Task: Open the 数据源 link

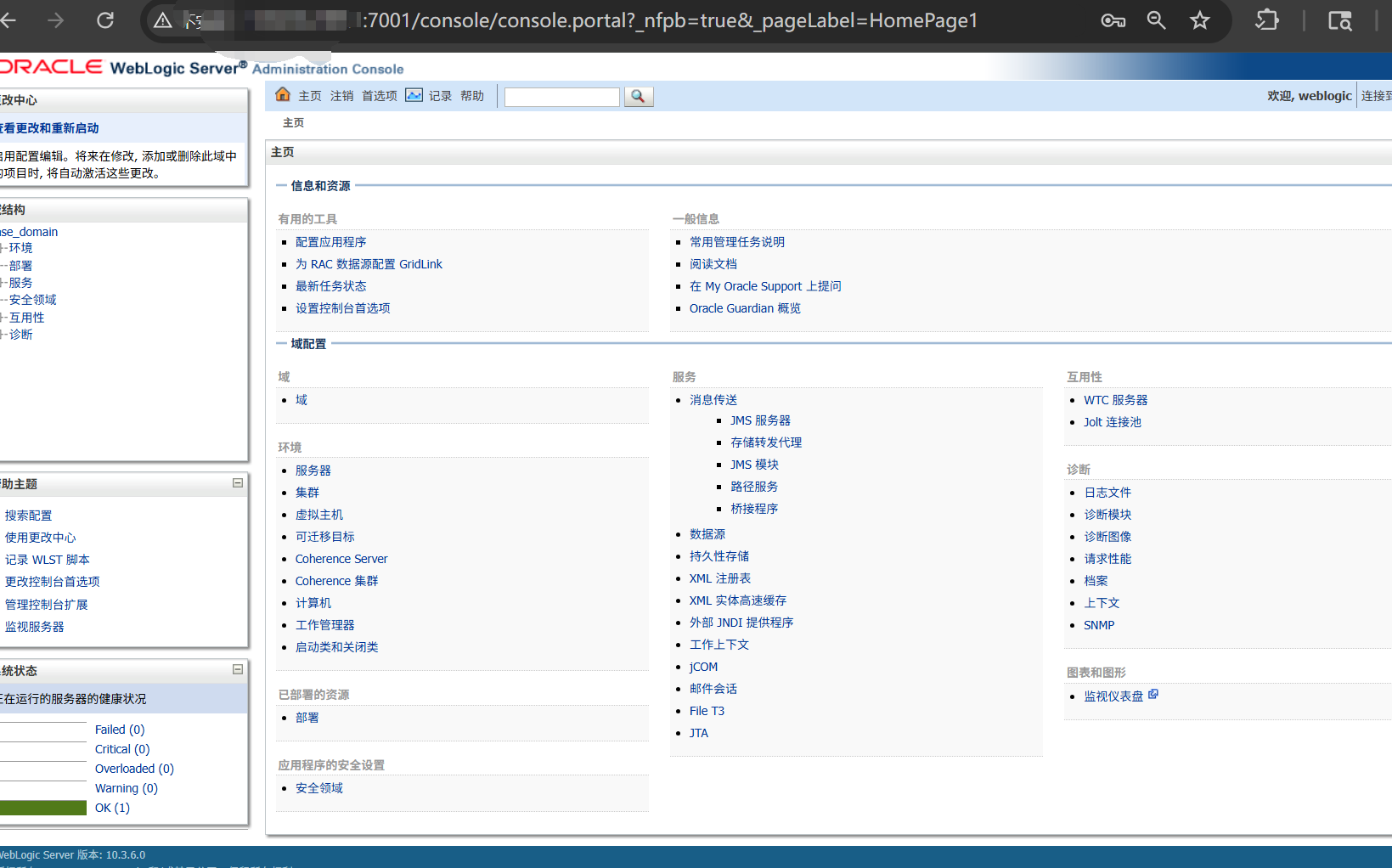Action: tap(707, 534)
